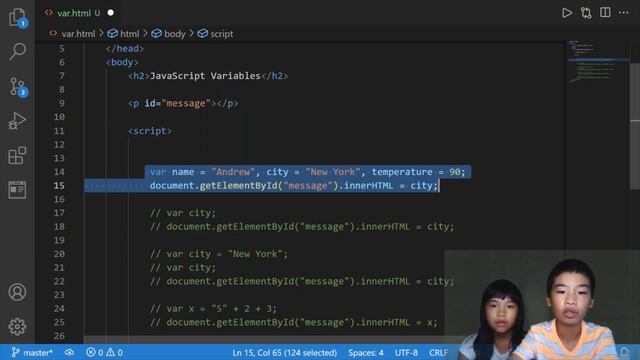Click script in the breadcrumb
Image resolution: width=640 pixels, height=360 pixels.
tap(216, 34)
